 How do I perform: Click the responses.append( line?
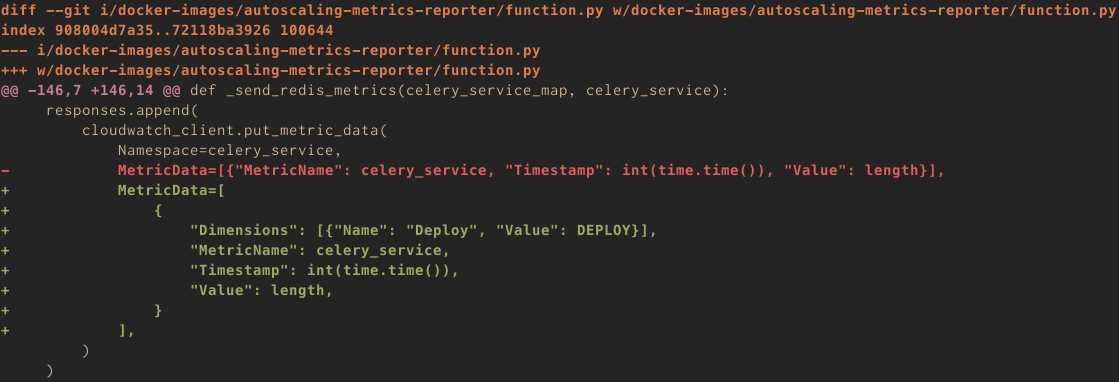[122, 111]
